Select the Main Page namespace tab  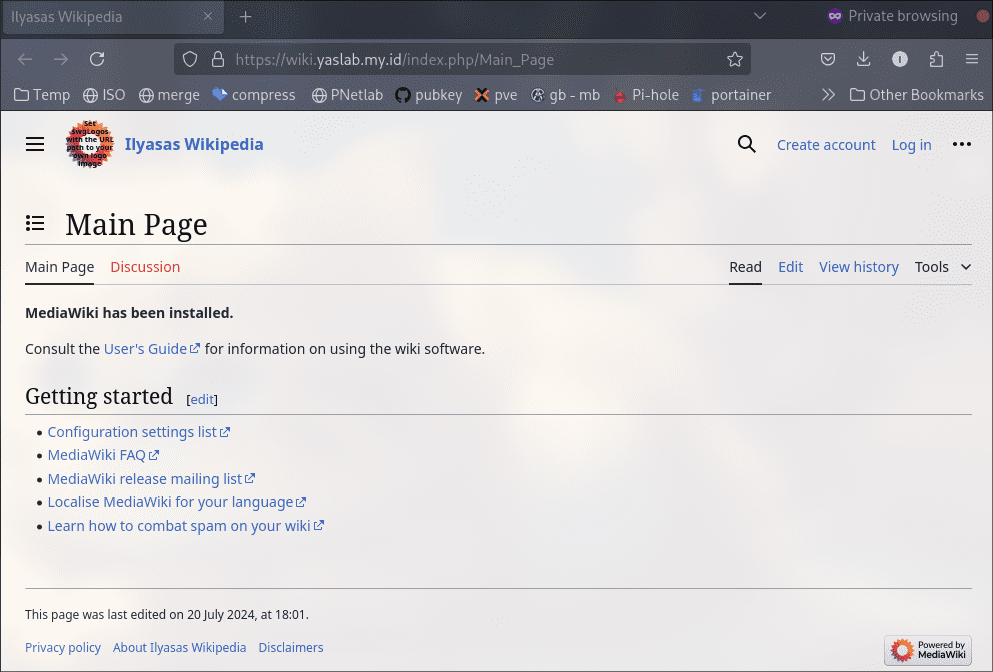(60, 267)
